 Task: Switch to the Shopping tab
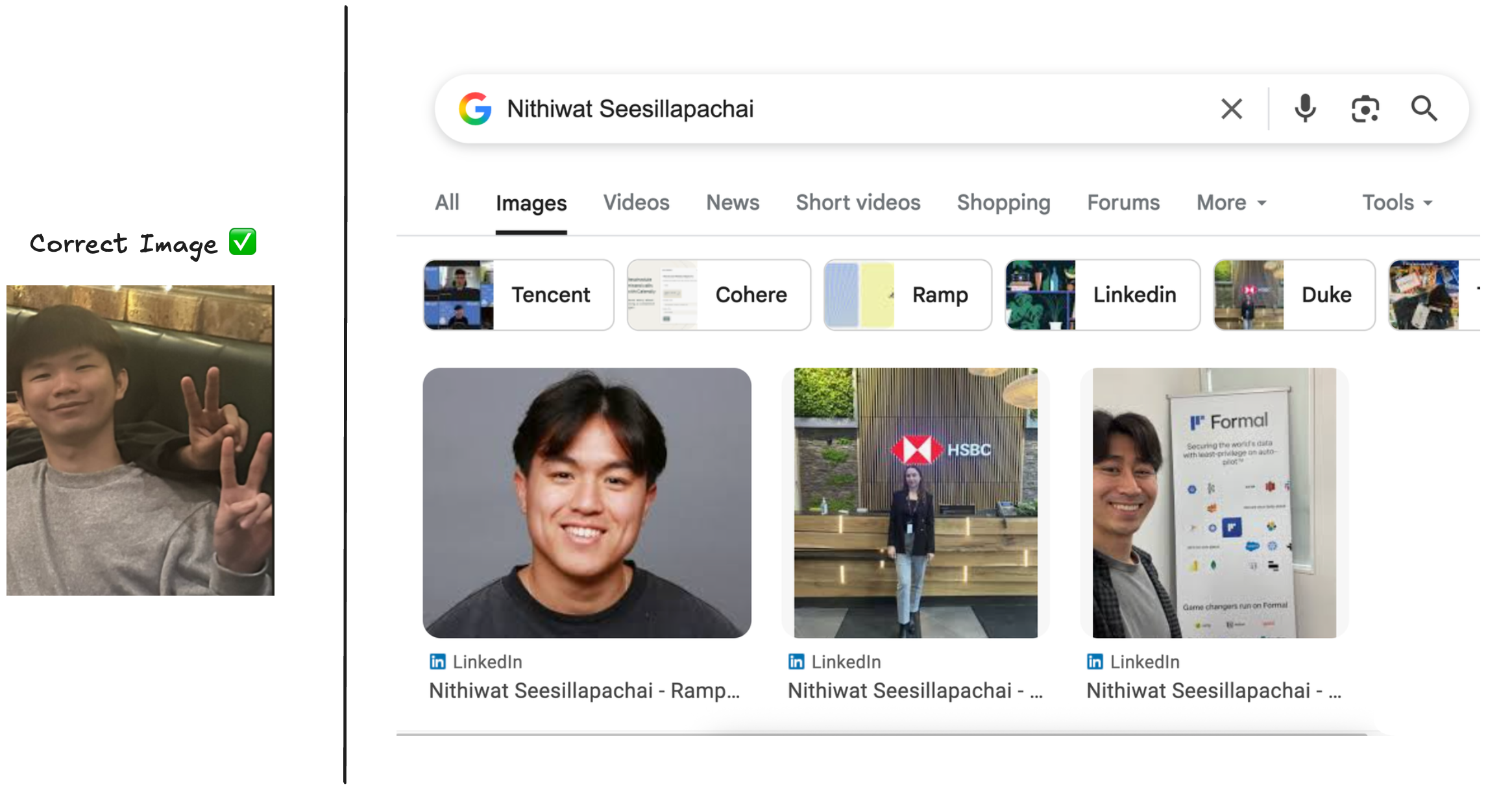[1003, 202]
